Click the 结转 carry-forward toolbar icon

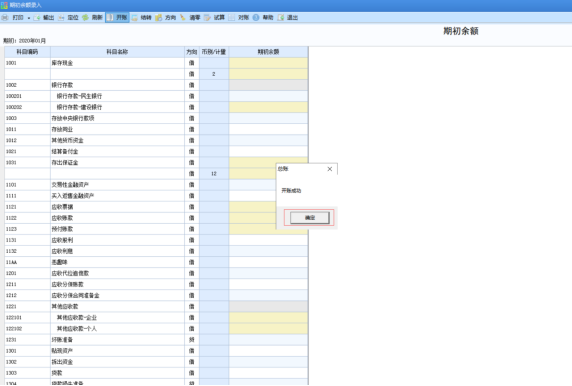135,18
